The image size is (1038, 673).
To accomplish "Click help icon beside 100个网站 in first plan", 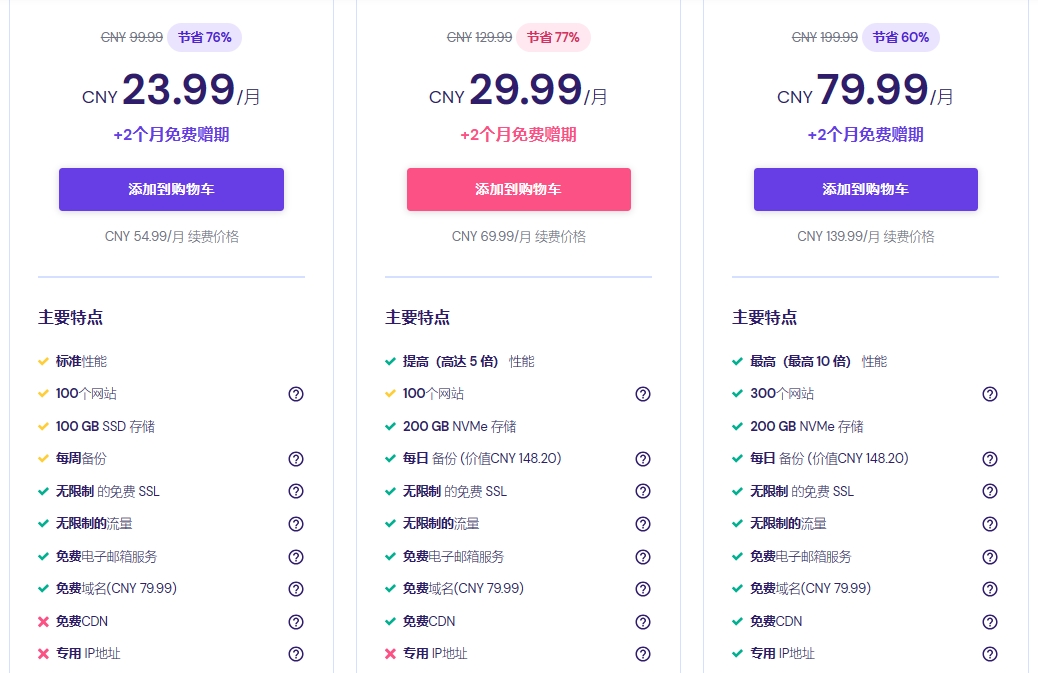I will 296,394.
